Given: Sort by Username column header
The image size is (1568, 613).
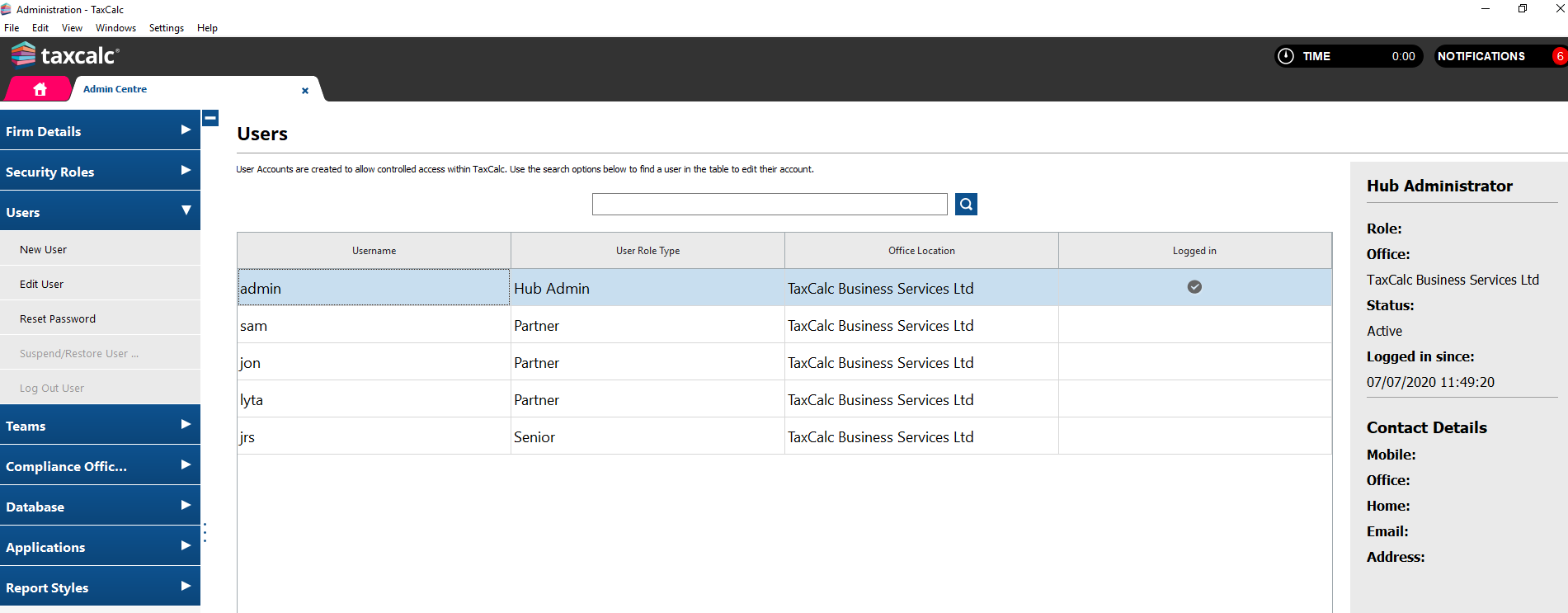Looking at the screenshot, I should tap(374, 251).
